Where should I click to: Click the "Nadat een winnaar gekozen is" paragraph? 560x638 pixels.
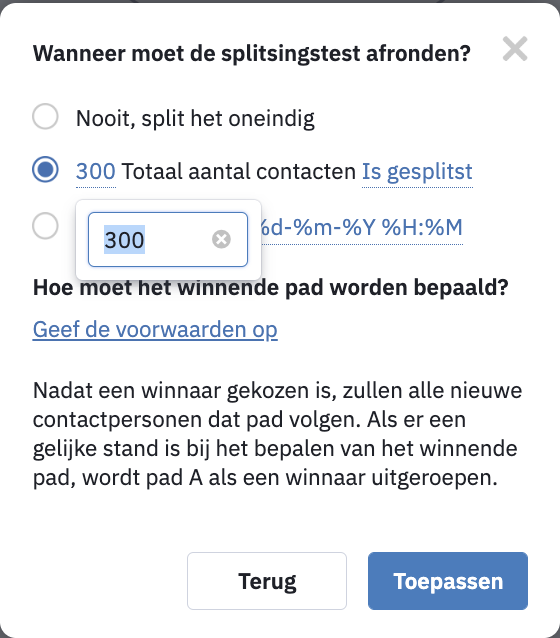277,434
